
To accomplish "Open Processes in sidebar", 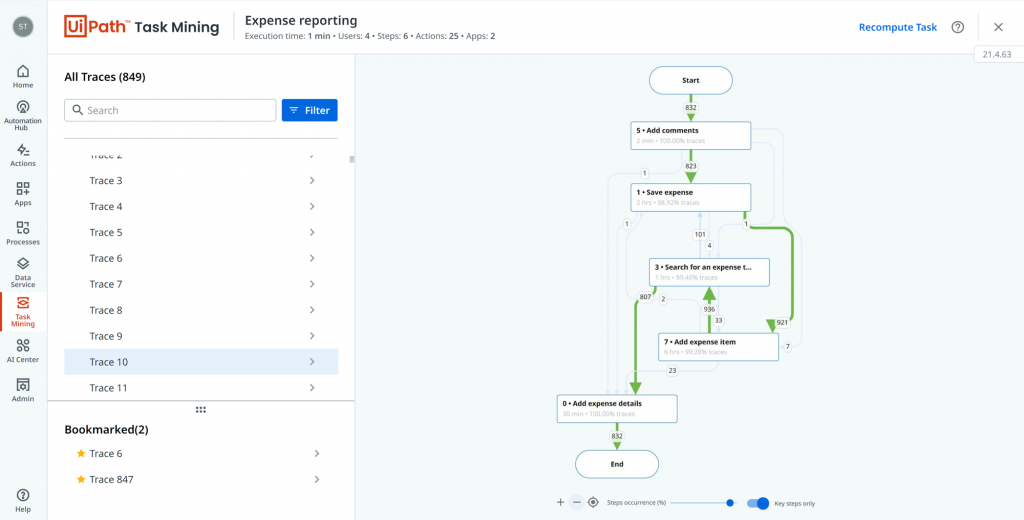I will coord(24,233).
